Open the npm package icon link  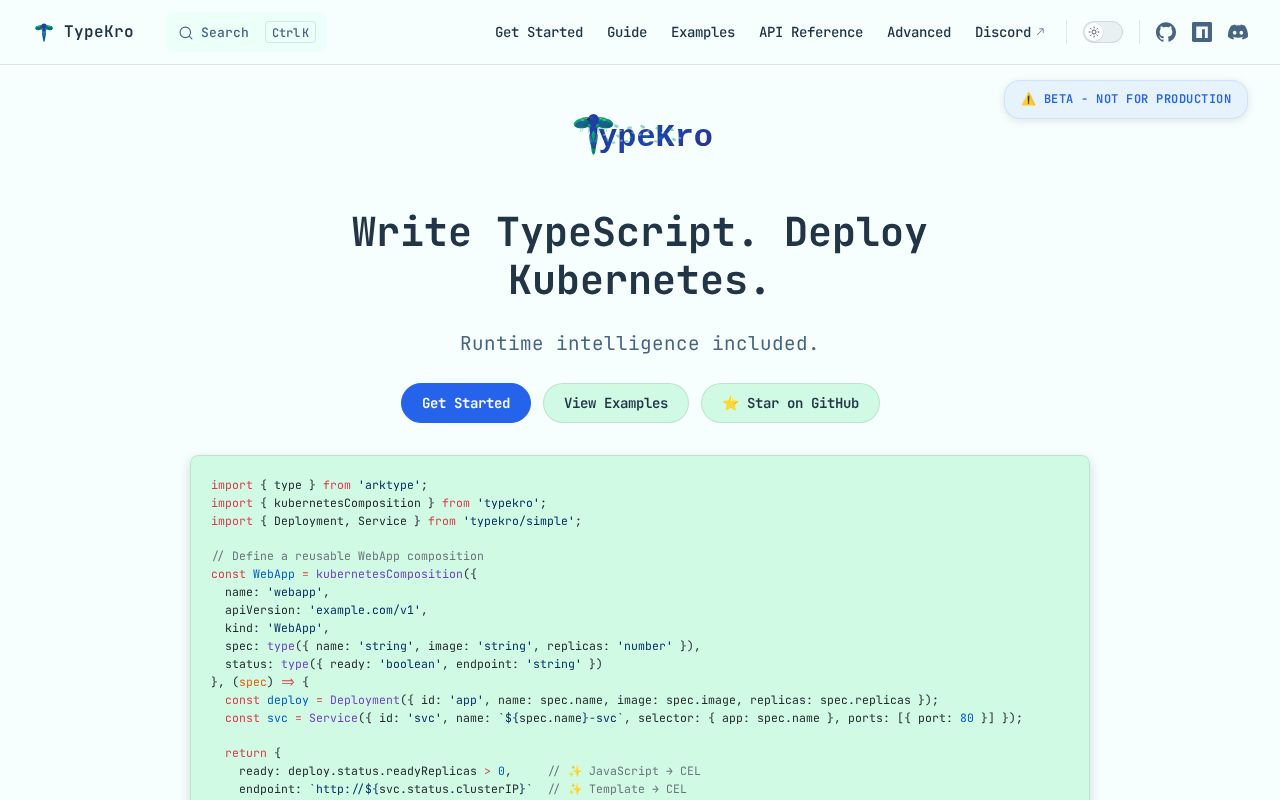coord(1202,32)
